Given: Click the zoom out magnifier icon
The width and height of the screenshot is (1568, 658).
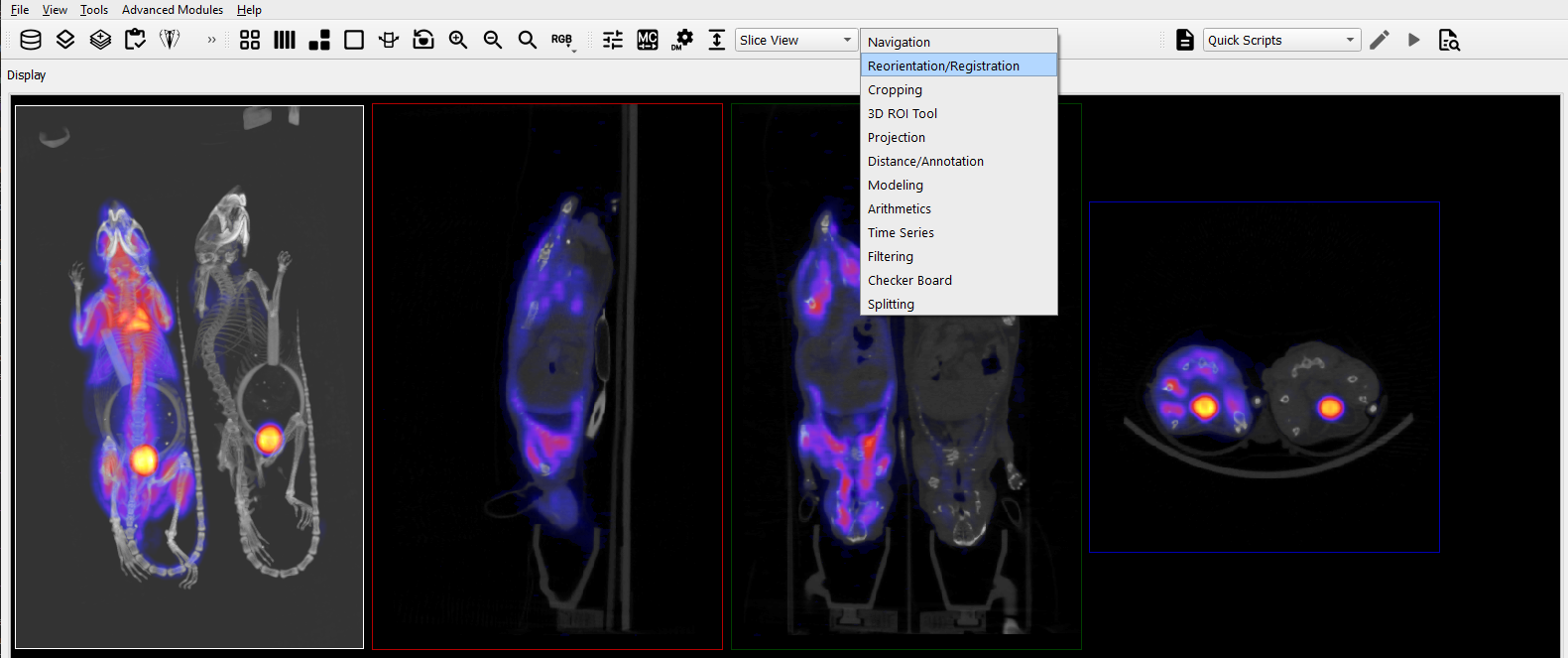Looking at the screenshot, I should (493, 40).
